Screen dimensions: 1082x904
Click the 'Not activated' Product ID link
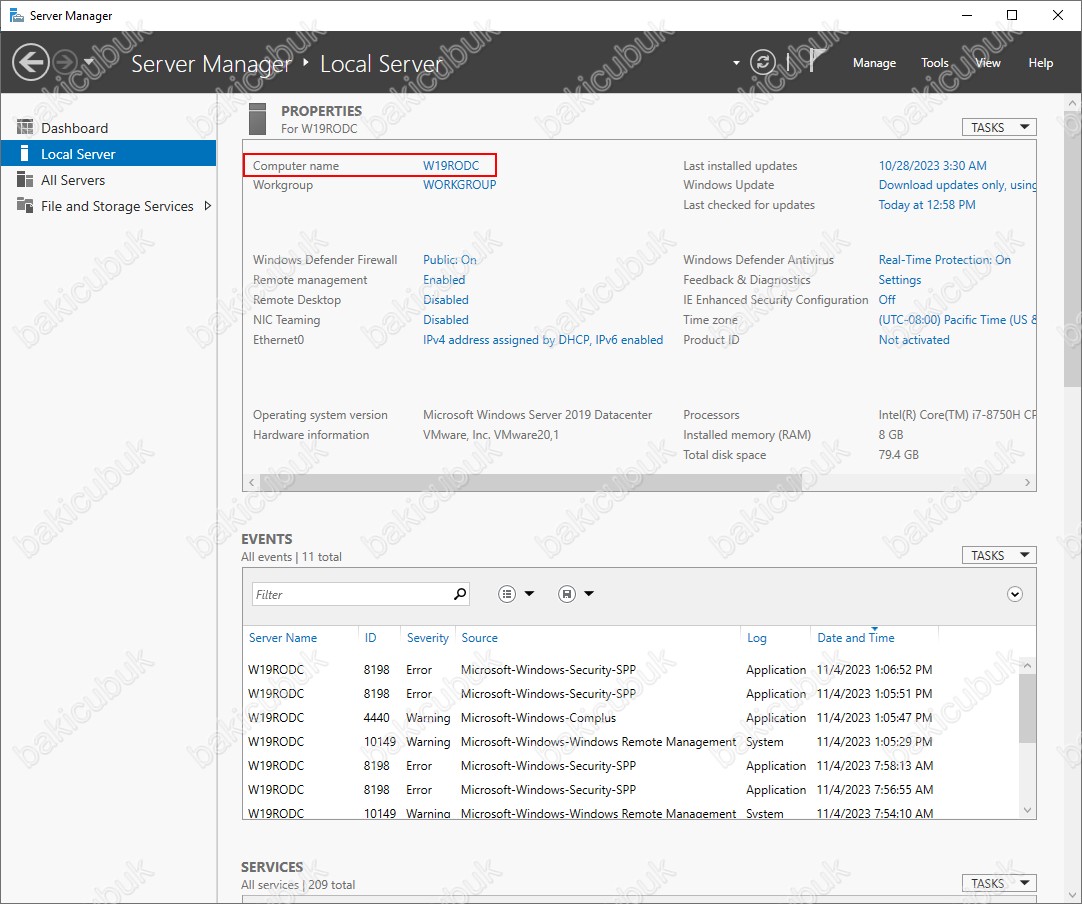[x=914, y=340]
